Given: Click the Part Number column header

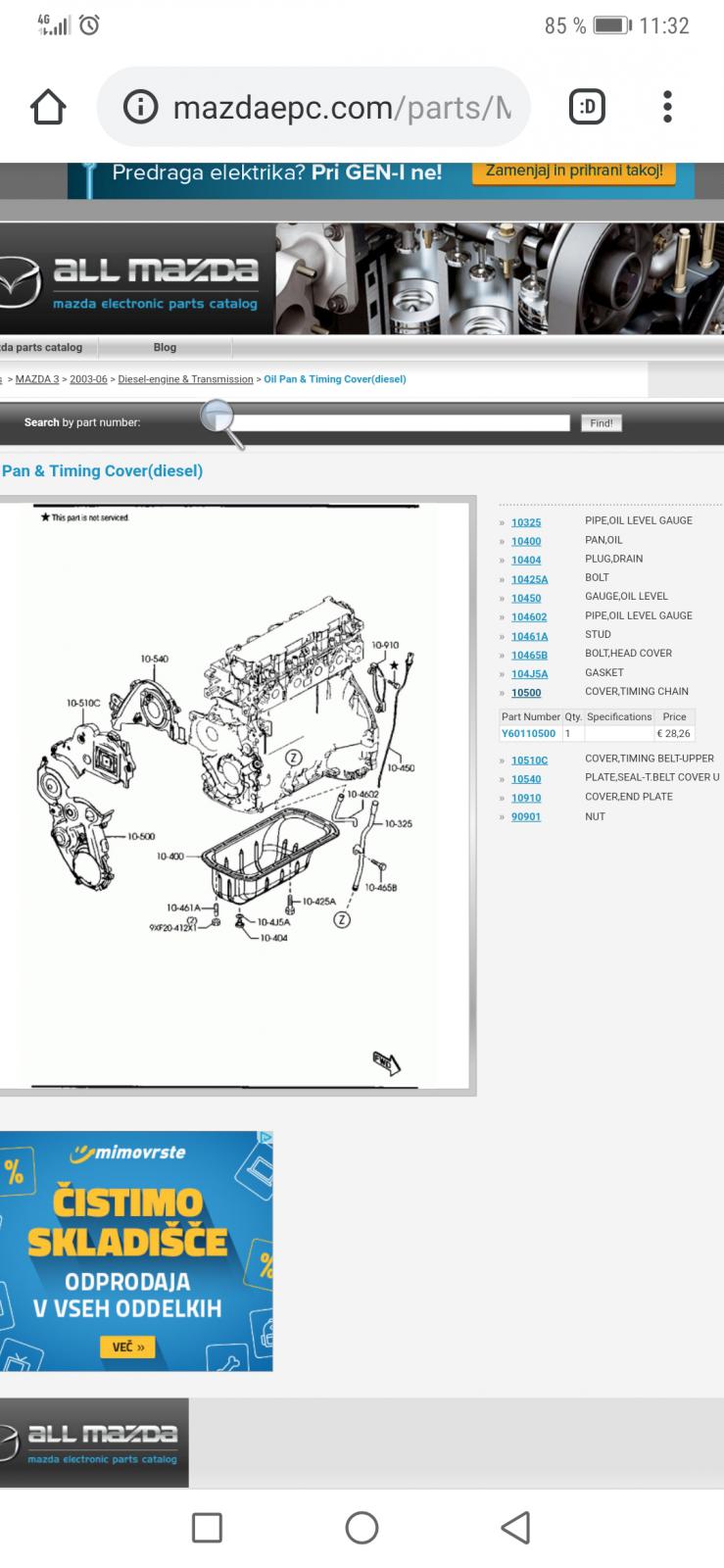Looking at the screenshot, I should click(x=530, y=716).
